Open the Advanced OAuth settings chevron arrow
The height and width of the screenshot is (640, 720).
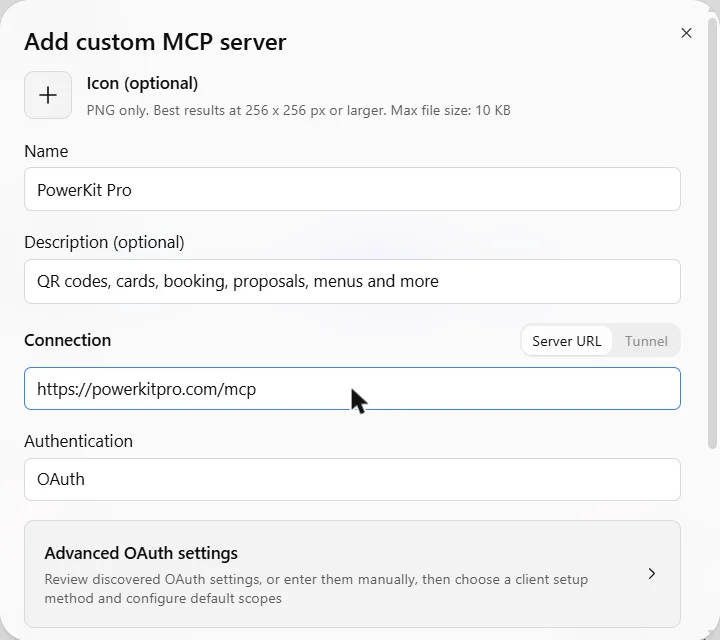pyautogui.click(x=652, y=573)
